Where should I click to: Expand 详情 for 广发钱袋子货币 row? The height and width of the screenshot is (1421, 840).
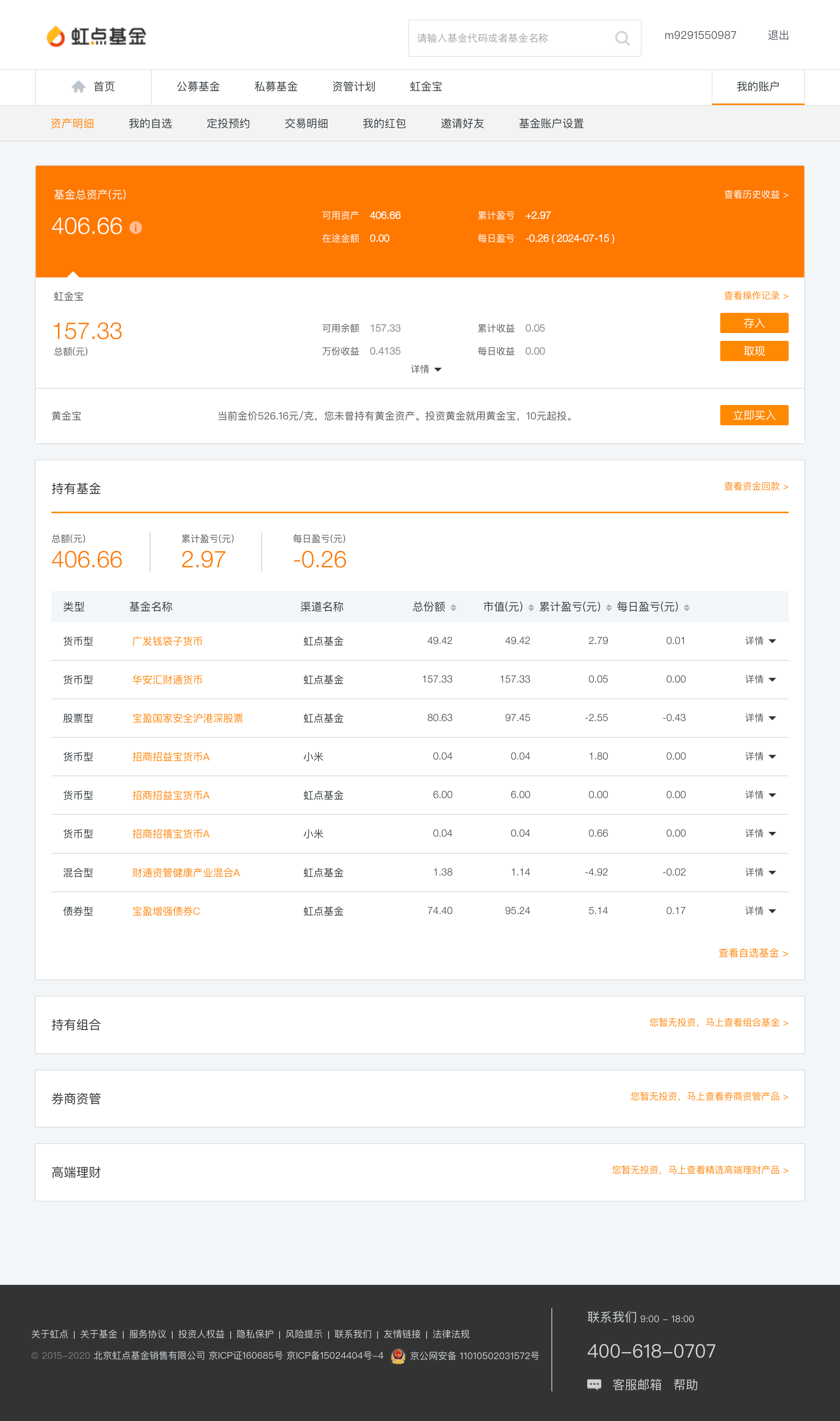click(760, 640)
